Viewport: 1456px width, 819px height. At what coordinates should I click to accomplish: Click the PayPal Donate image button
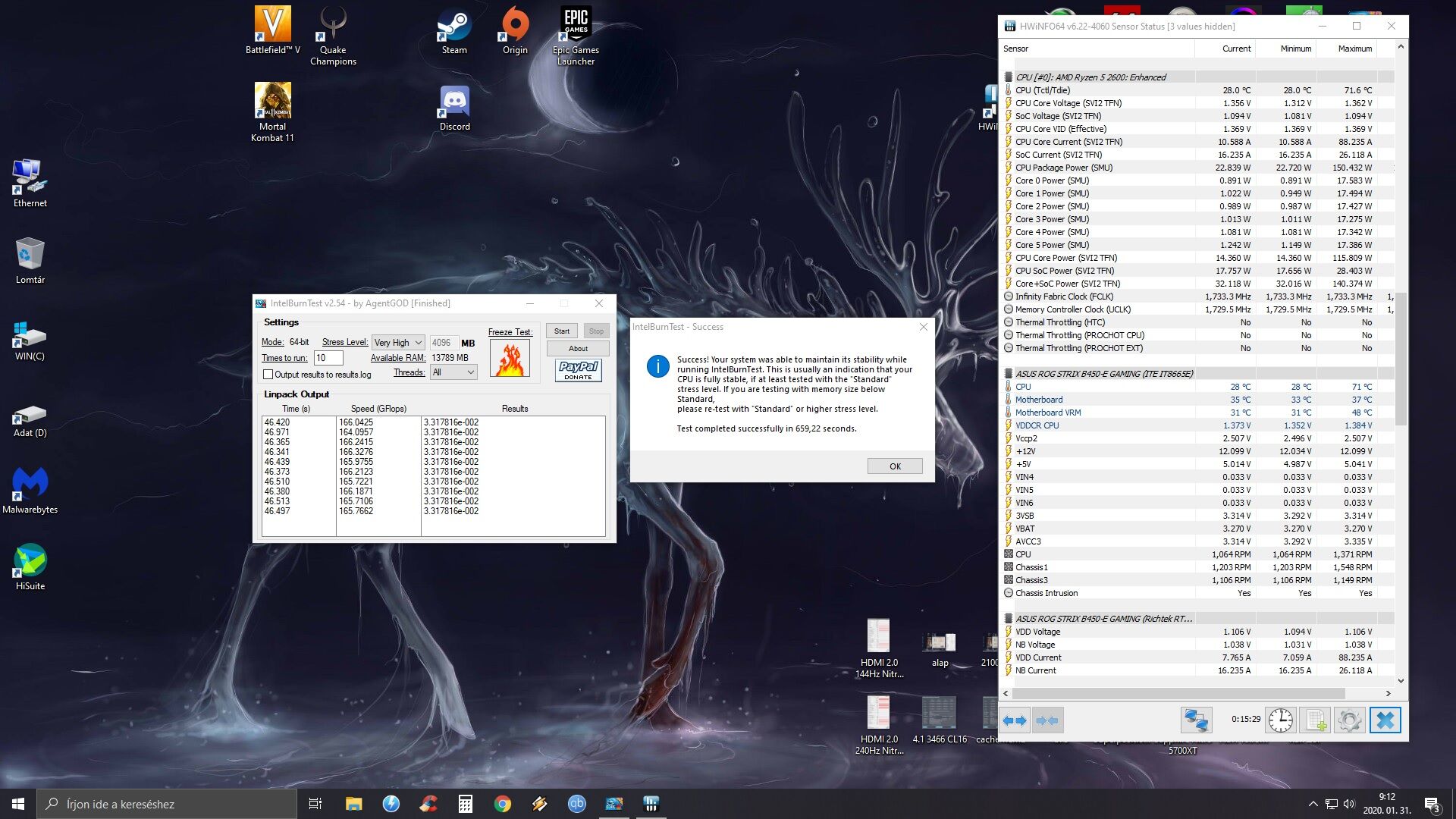tap(578, 370)
